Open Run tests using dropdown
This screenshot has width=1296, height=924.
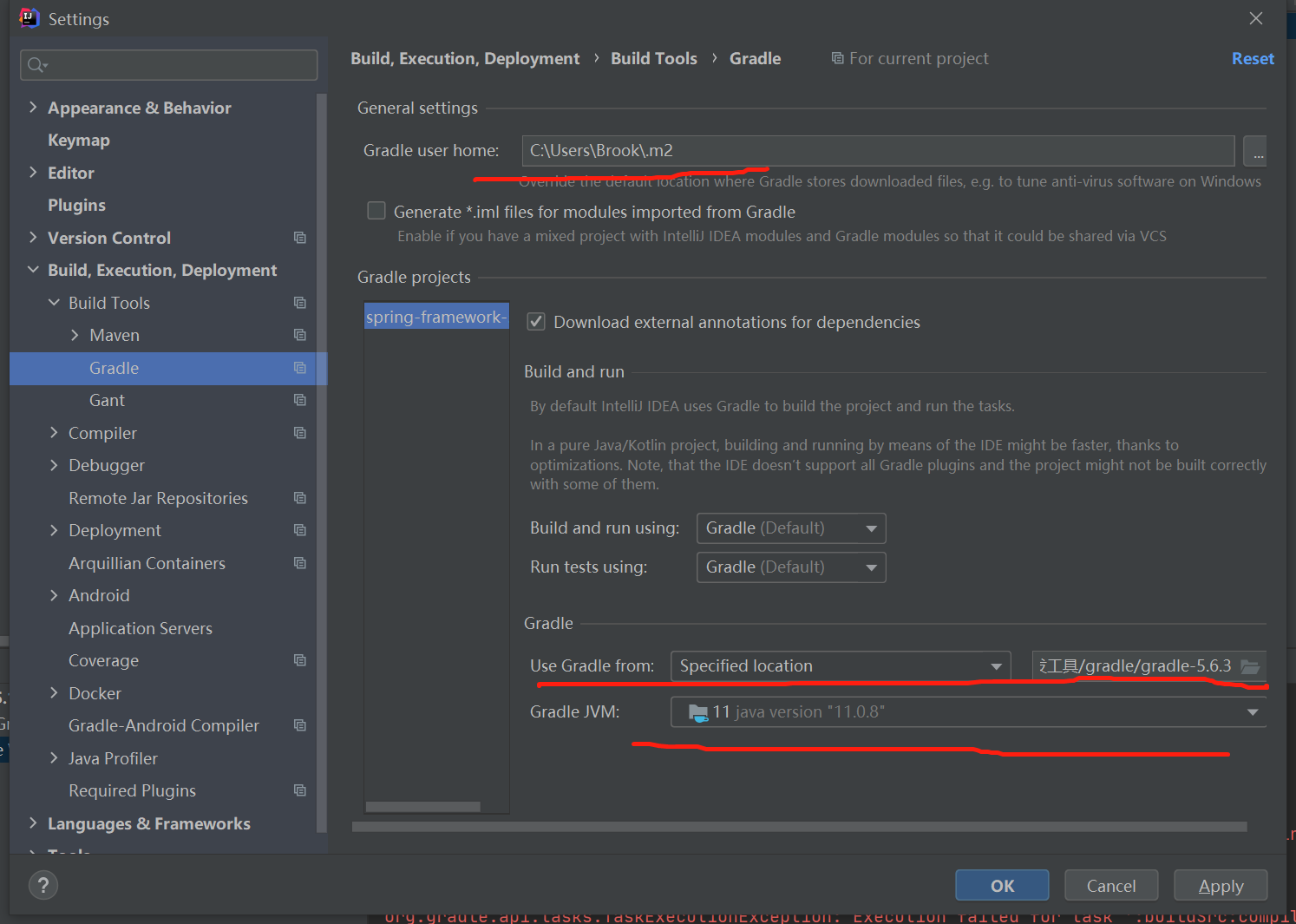pyautogui.click(x=791, y=567)
